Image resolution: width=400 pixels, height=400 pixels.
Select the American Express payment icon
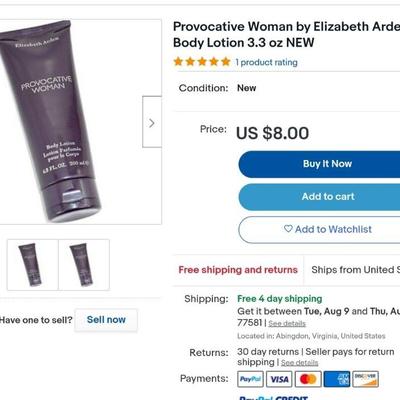[x=337, y=379]
